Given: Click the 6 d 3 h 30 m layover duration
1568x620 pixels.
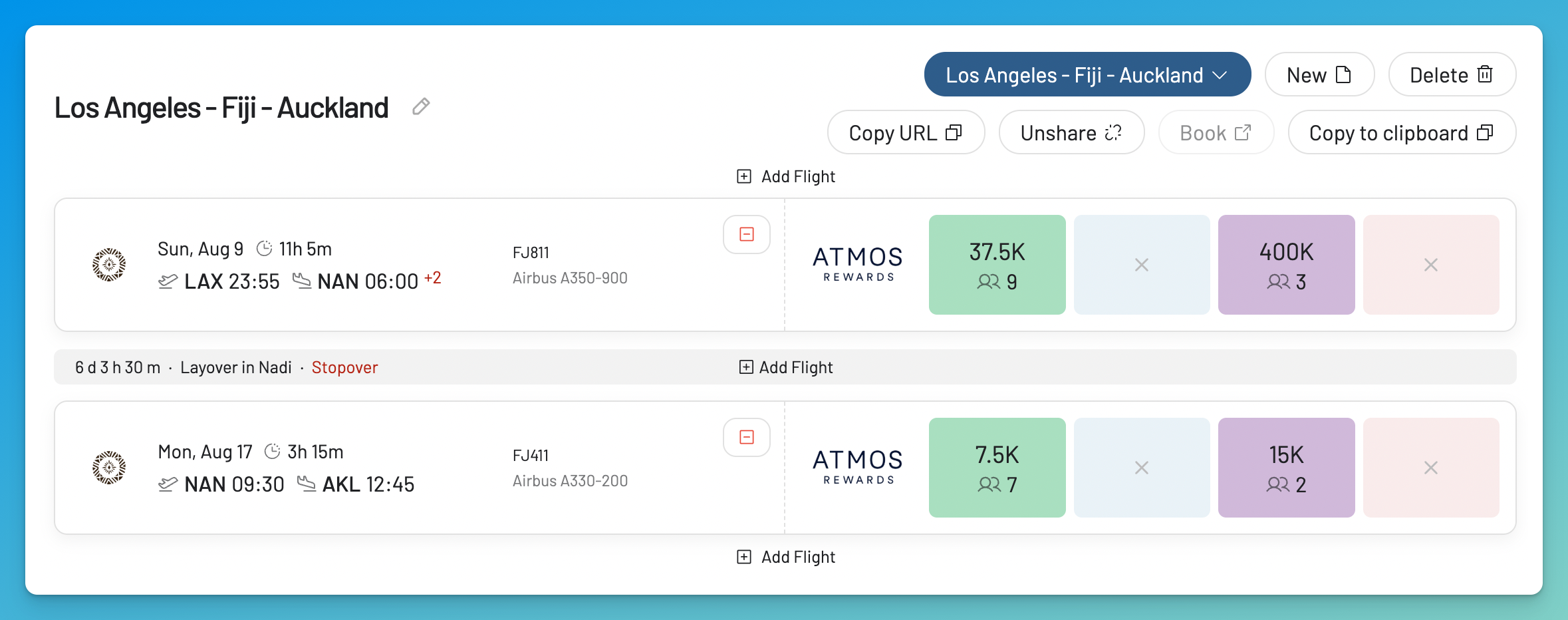Looking at the screenshot, I should click(118, 367).
